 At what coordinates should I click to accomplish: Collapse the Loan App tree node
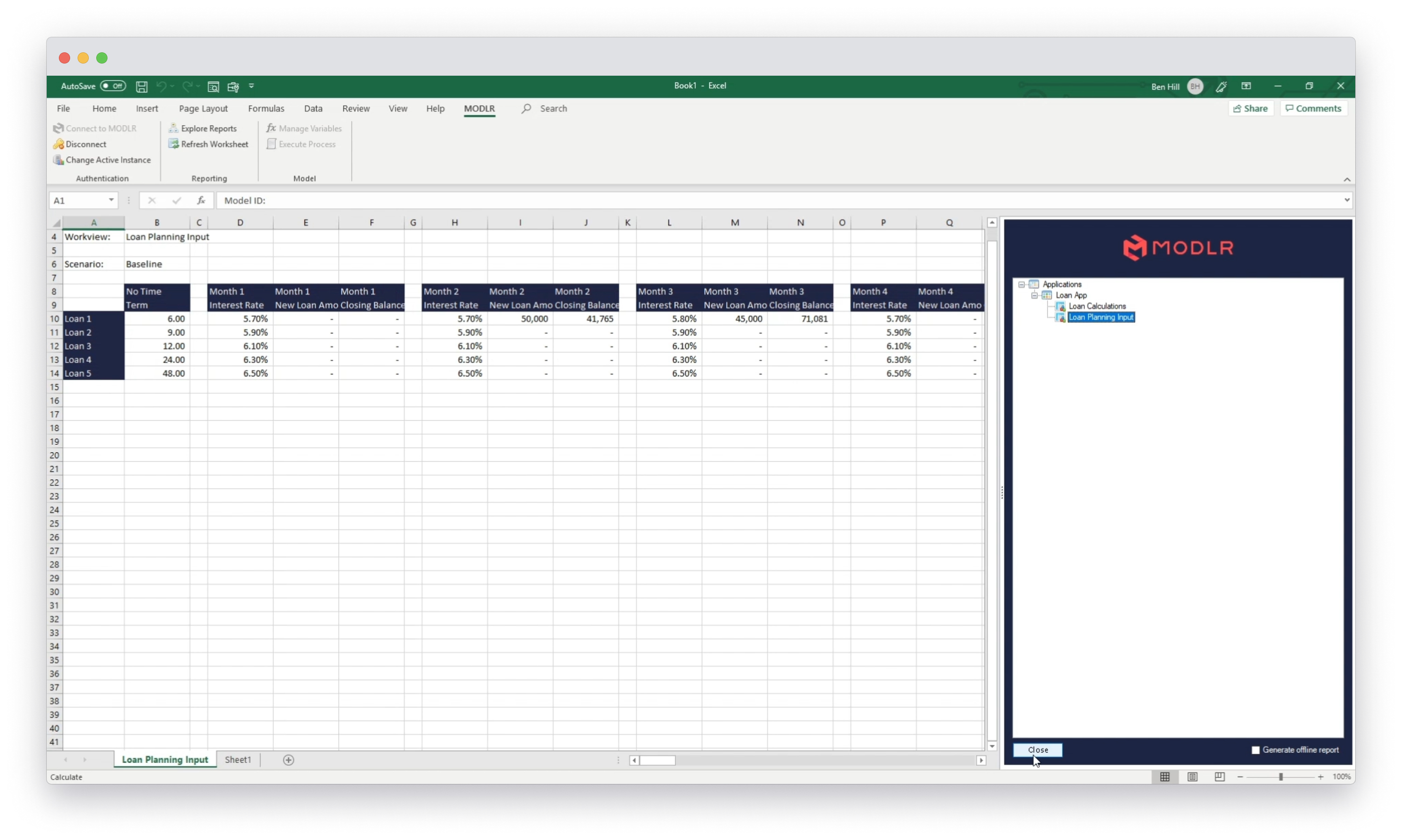point(1035,295)
